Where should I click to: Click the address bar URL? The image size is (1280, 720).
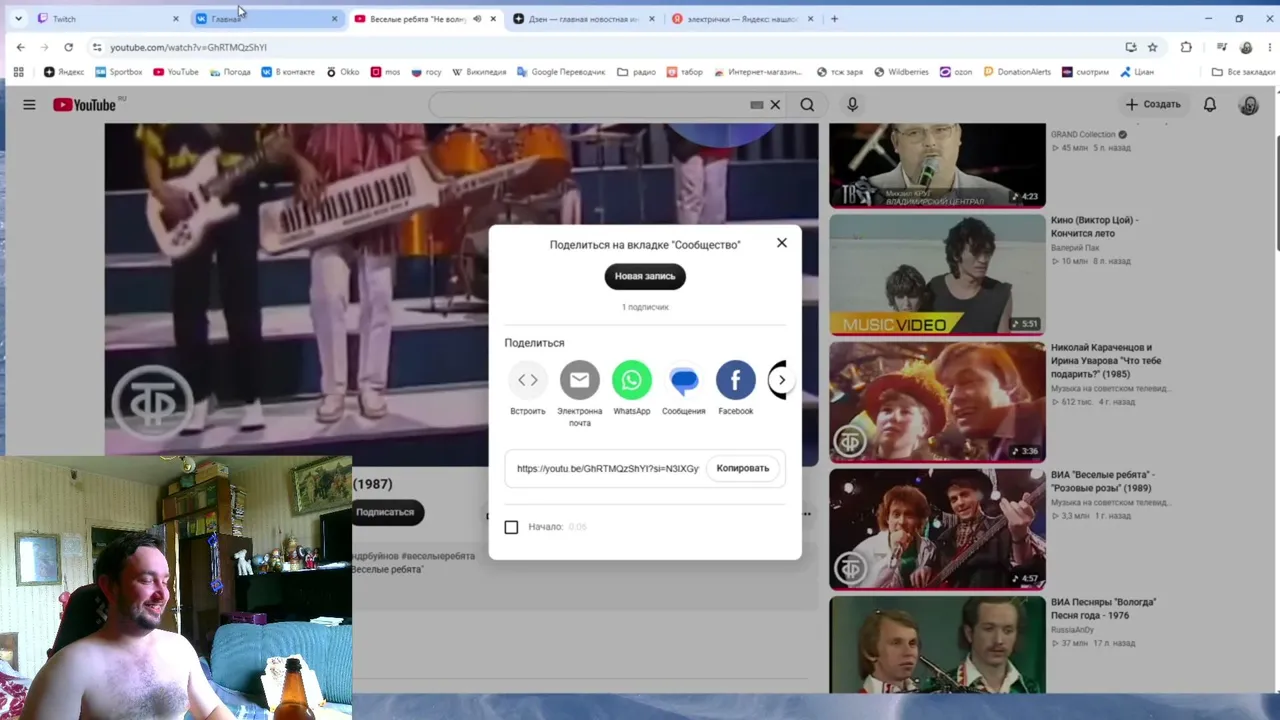point(188,47)
